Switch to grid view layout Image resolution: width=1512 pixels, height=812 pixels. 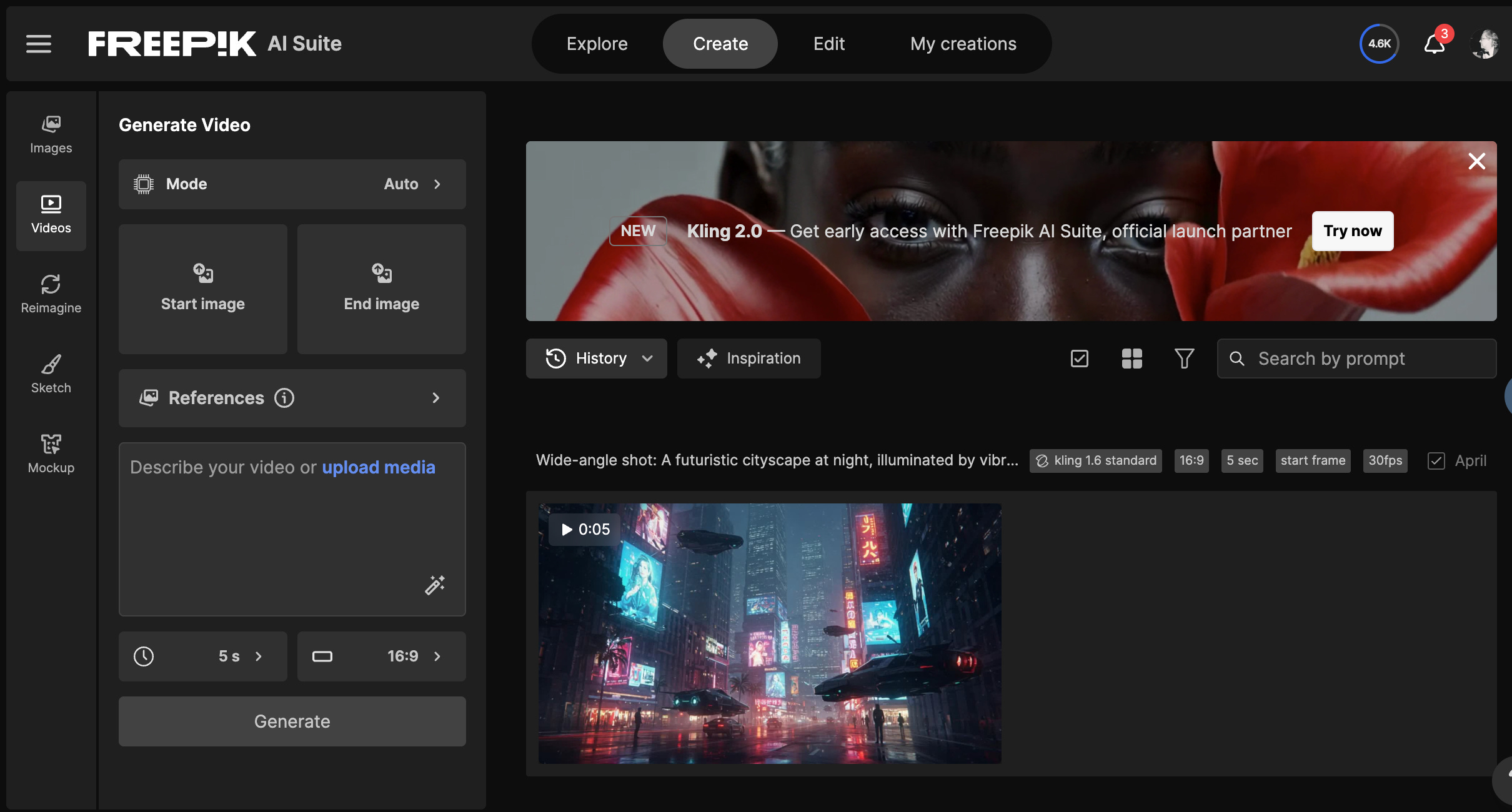(1132, 359)
